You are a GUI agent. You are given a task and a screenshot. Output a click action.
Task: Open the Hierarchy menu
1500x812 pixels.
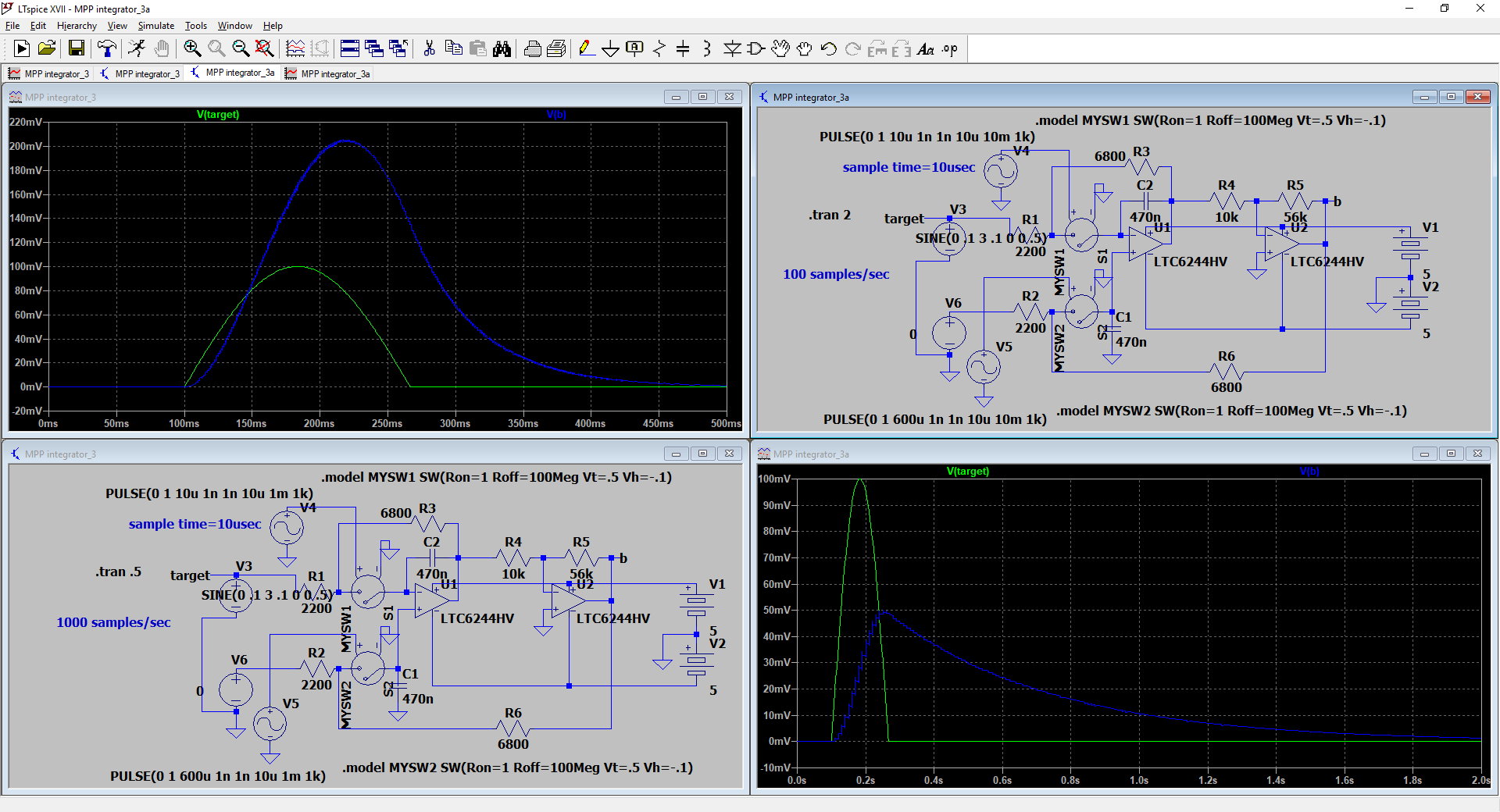(x=77, y=26)
